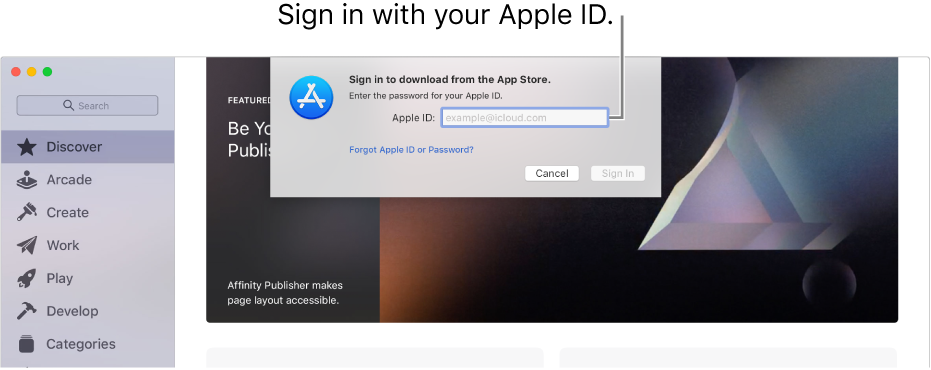Screen dimensions: 931x370
Task: Select the Play section label
Action: click(x=60, y=278)
